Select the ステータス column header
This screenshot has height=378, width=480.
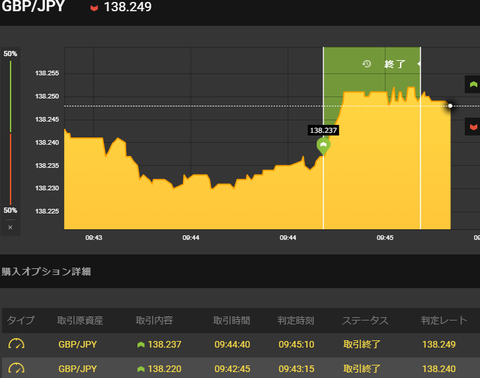click(365, 320)
